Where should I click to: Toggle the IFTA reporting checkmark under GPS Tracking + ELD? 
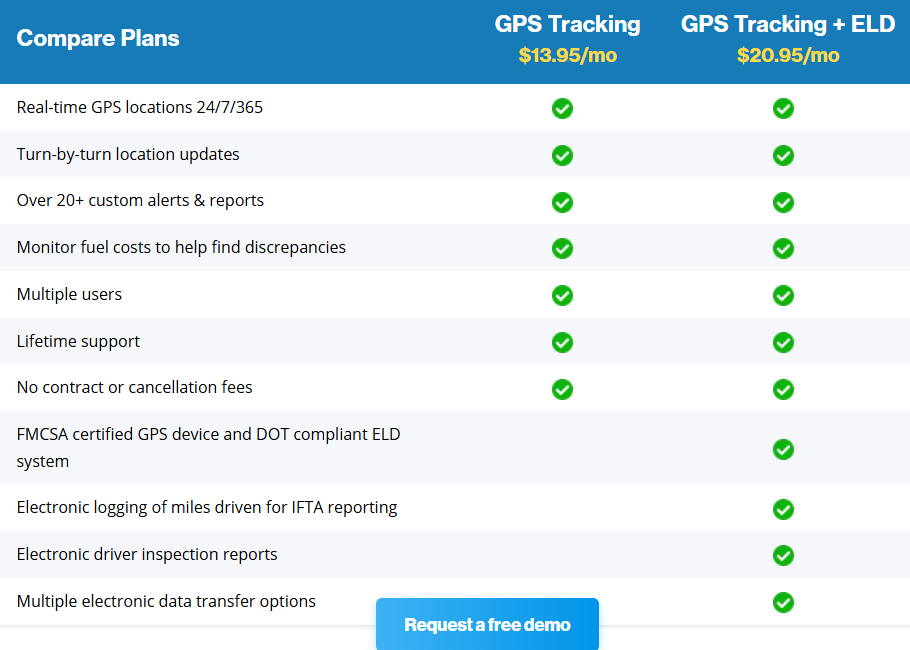coord(783,509)
